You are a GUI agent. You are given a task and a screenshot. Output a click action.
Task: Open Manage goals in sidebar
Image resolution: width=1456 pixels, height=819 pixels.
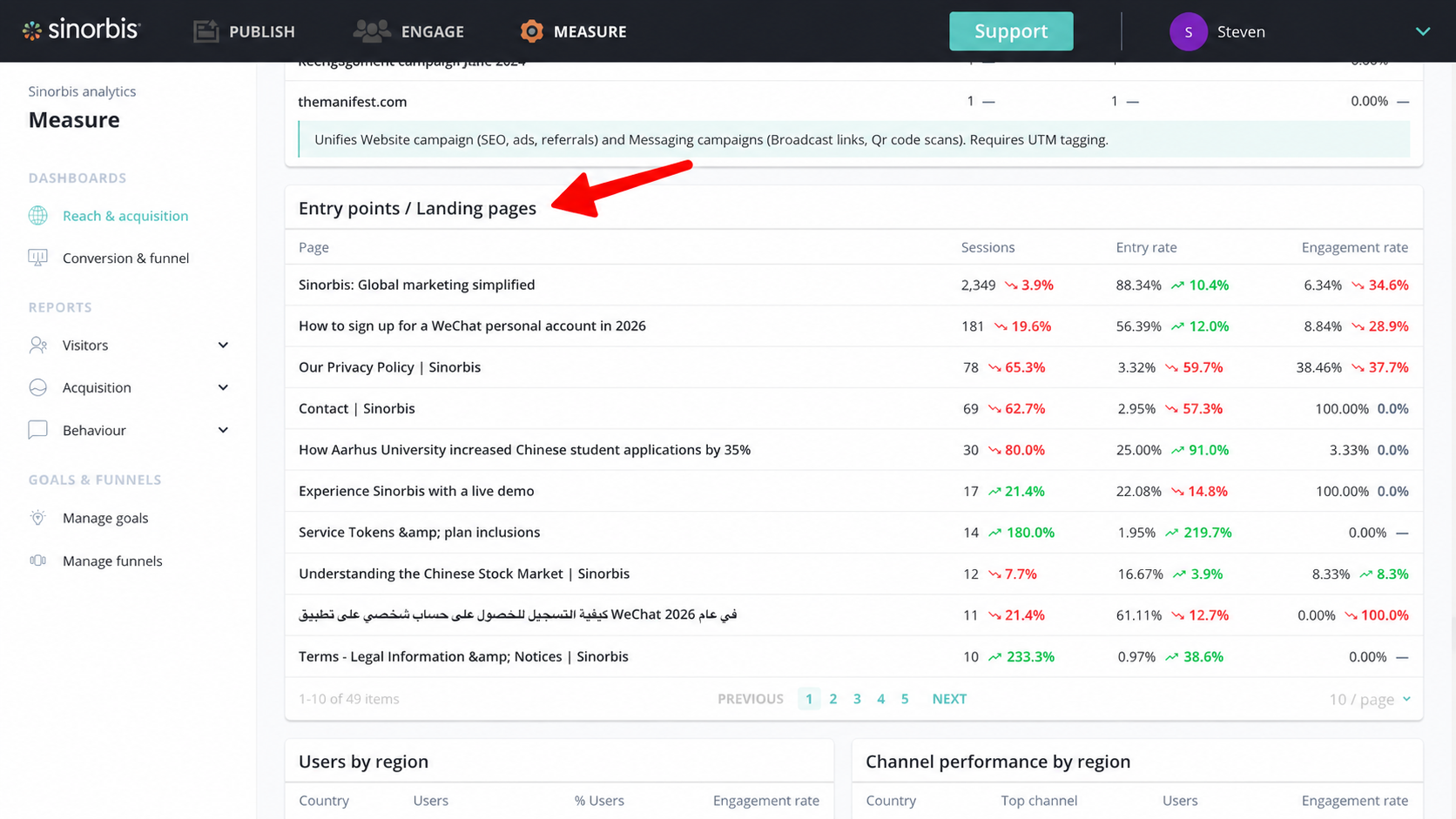[x=105, y=518]
